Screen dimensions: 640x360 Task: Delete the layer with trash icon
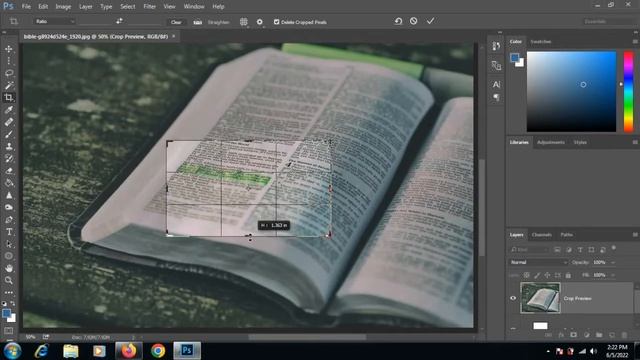point(624,335)
